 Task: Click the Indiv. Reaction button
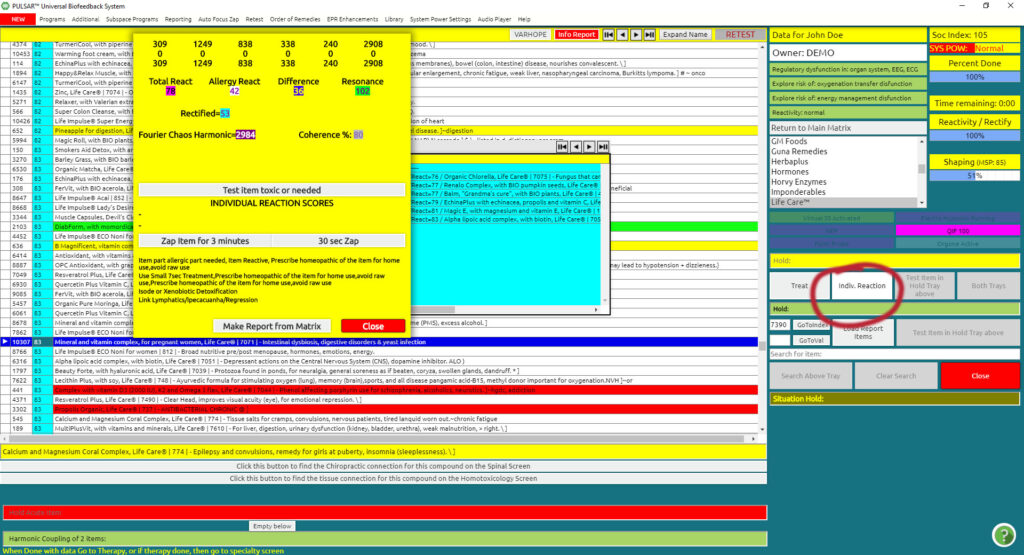[x=862, y=286]
